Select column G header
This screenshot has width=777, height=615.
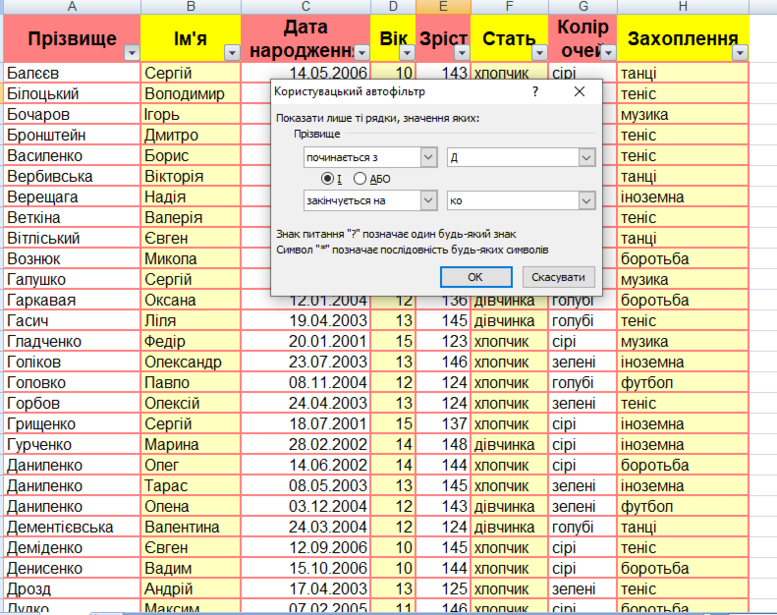coord(583,6)
